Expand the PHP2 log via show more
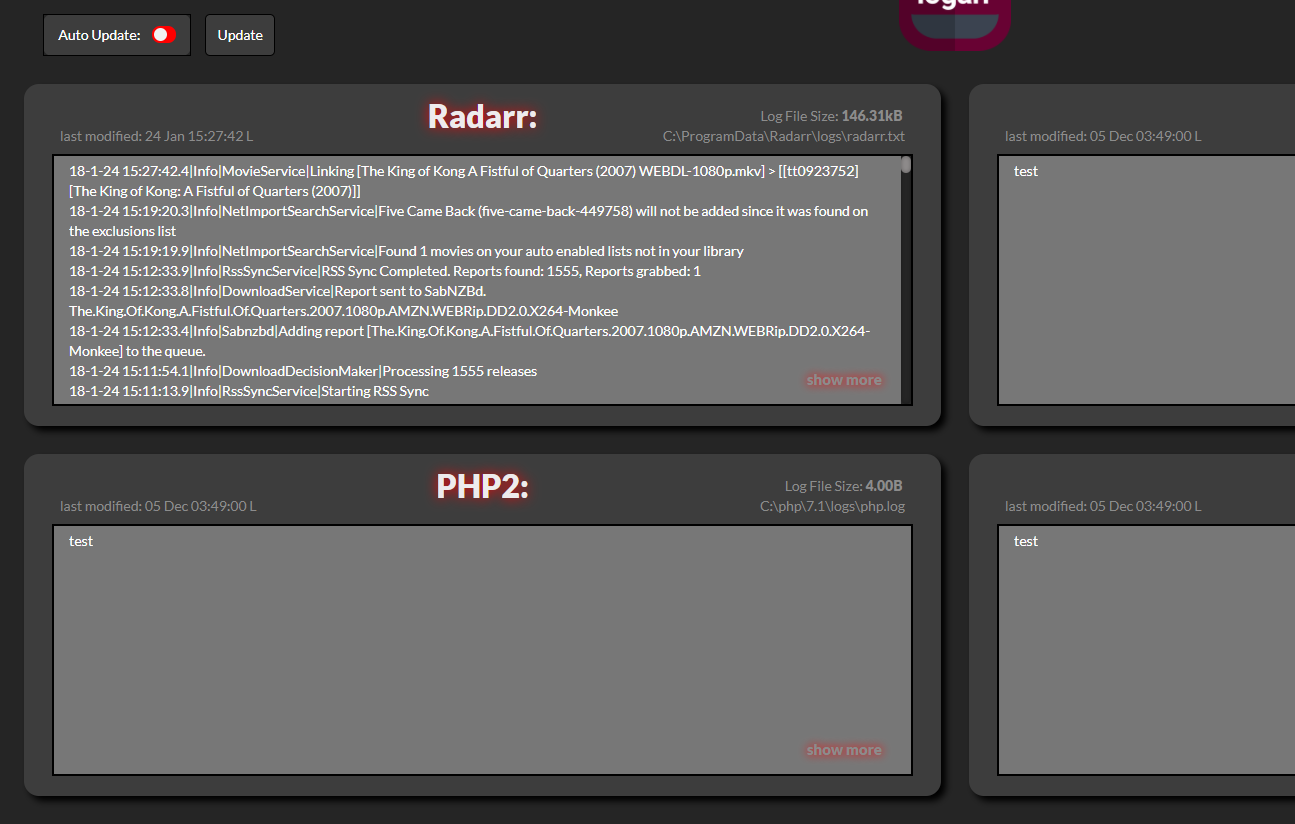Viewport: 1295px width, 824px height. coord(843,750)
